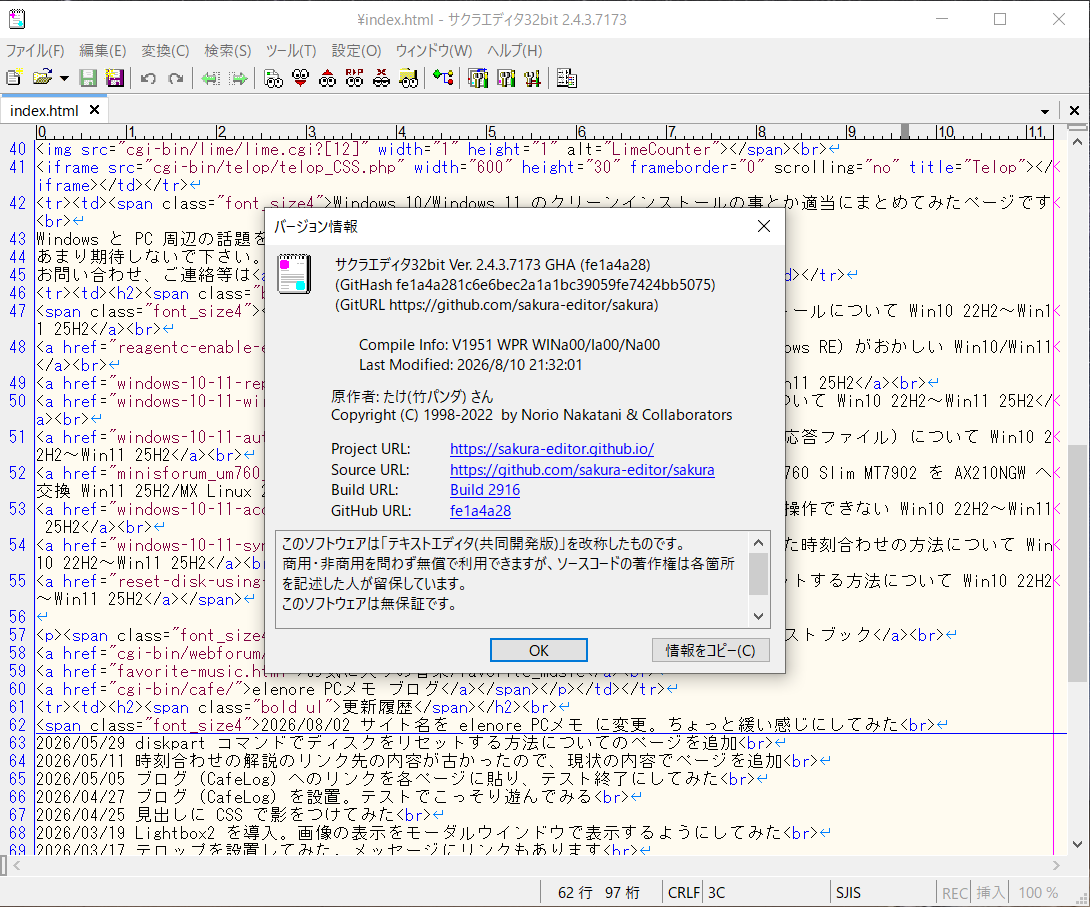1090x907 pixels.
Task: Click the 100 % zoom status entry
Action: (x=1038, y=892)
